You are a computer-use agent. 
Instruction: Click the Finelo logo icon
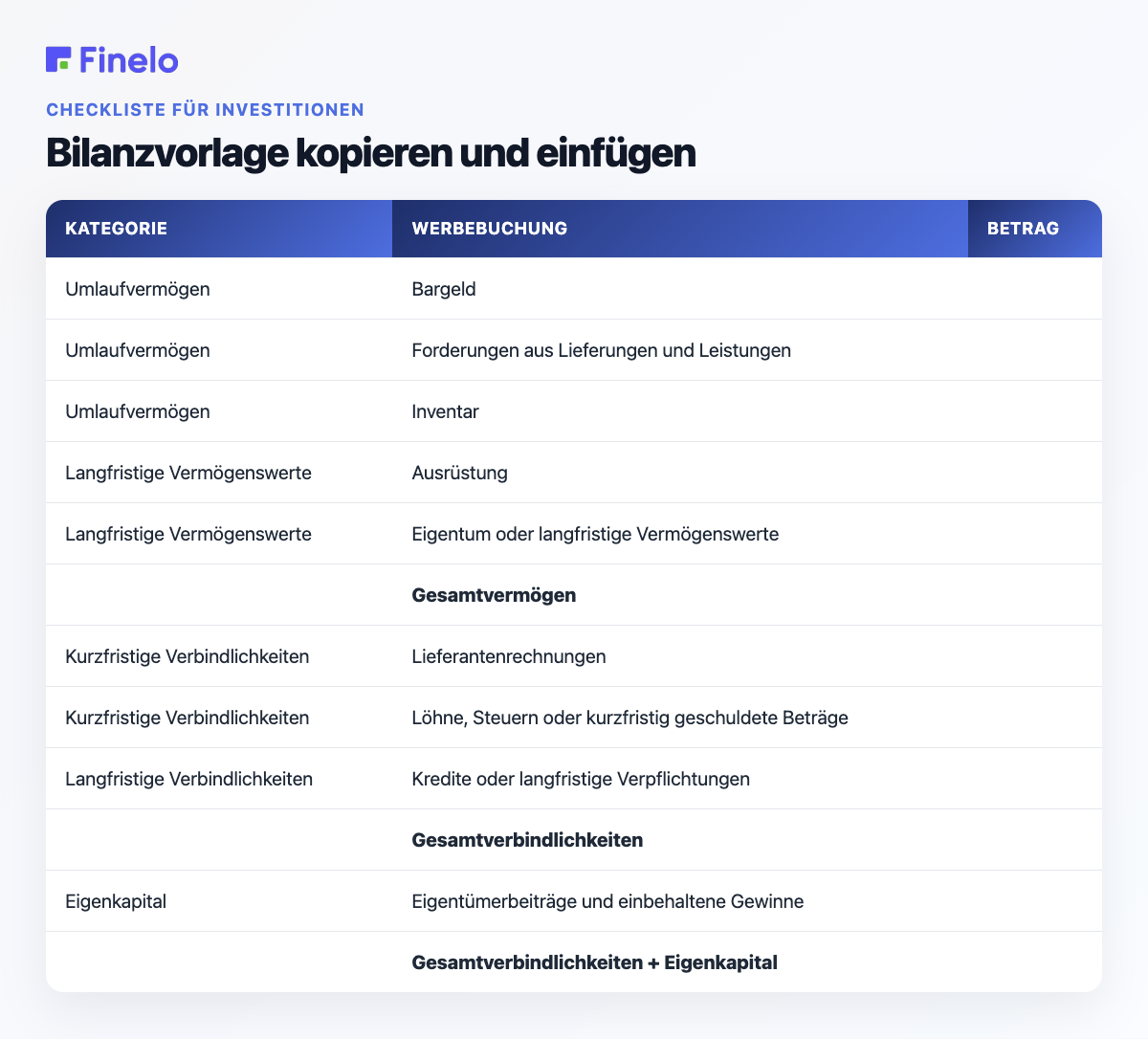[58, 59]
